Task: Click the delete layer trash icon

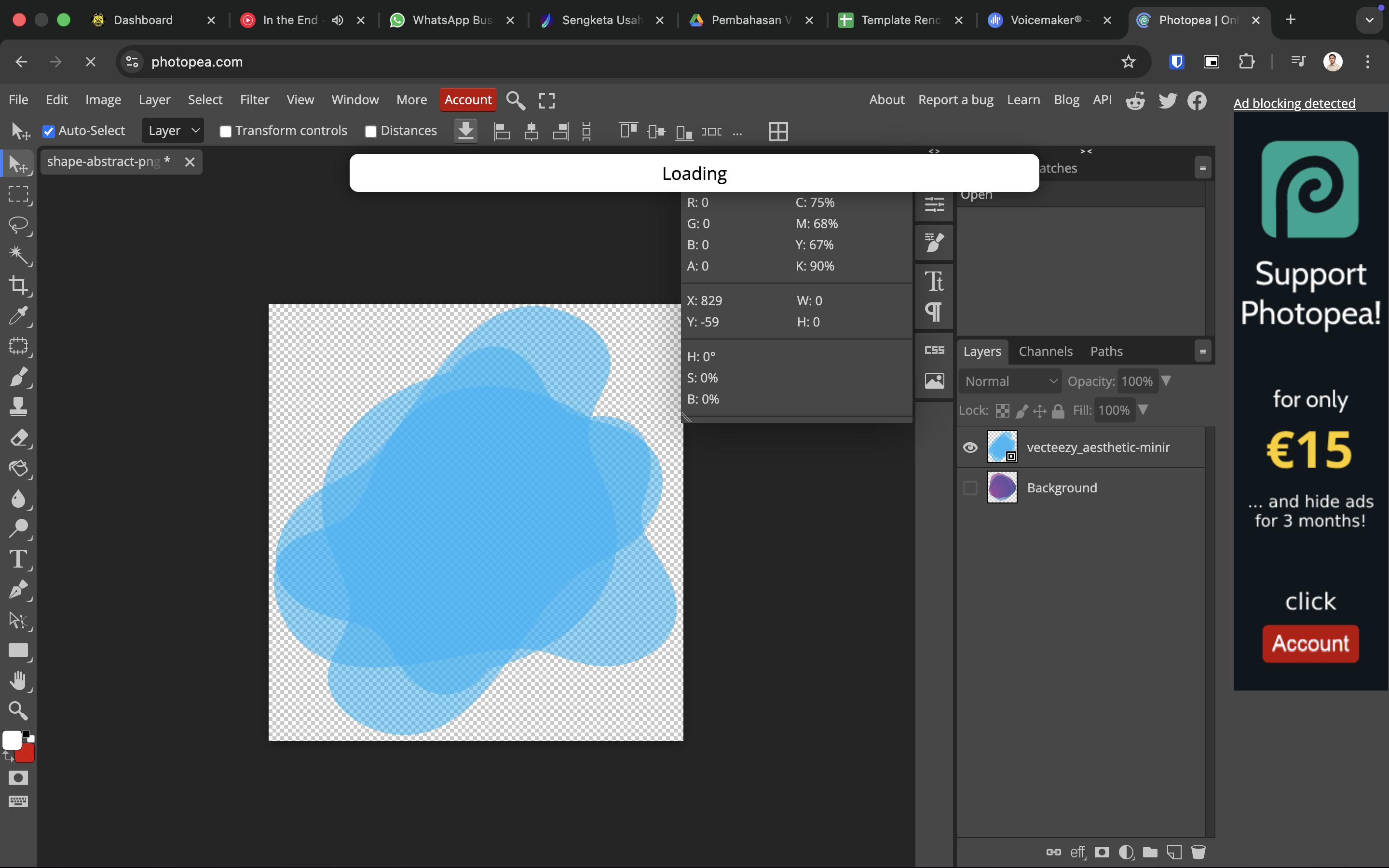Action: click(x=1198, y=852)
